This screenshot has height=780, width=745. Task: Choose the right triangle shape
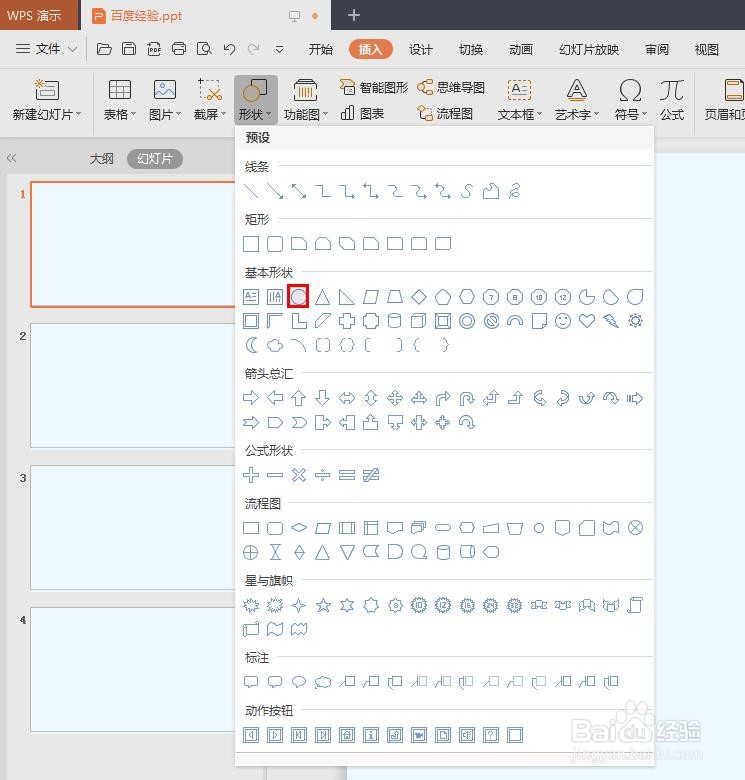(x=346, y=297)
